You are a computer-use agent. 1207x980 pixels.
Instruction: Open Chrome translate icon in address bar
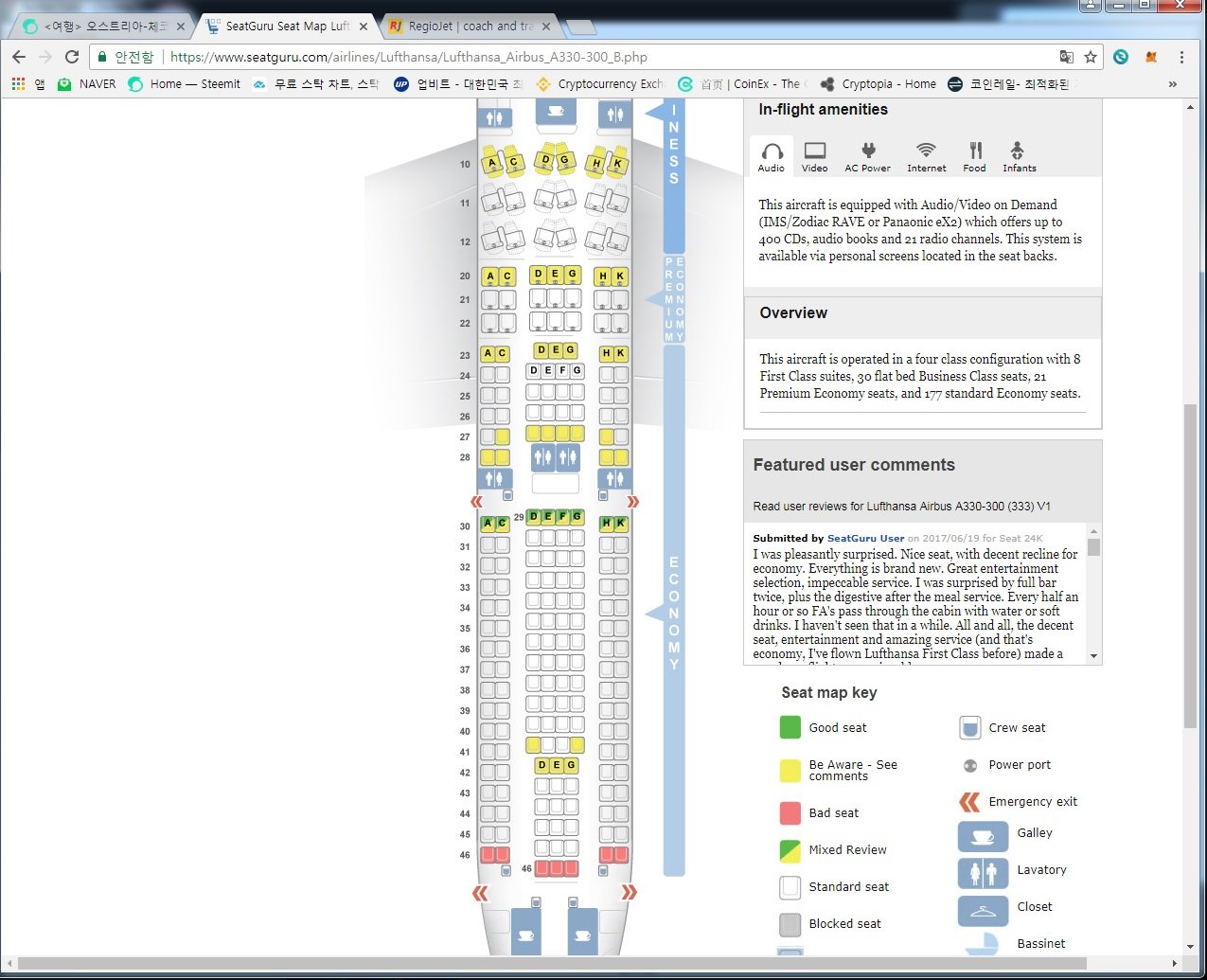click(1066, 57)
